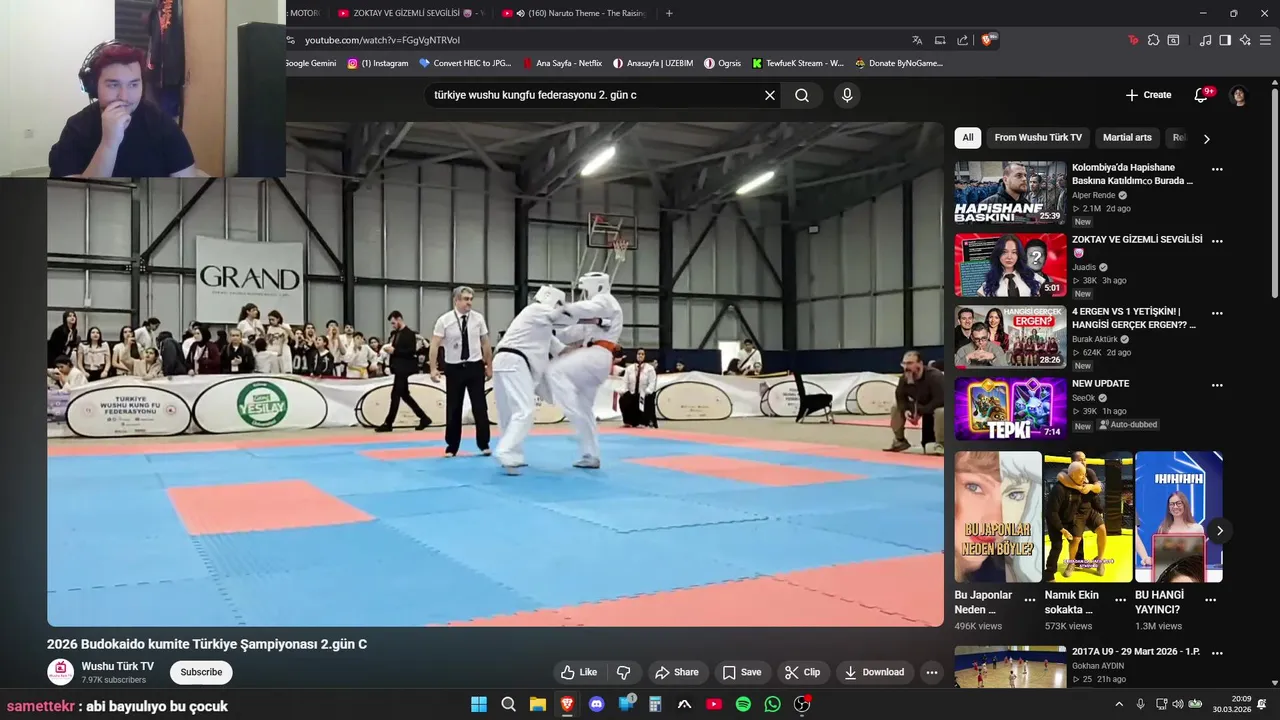The image size is (1280, 720).
Task: Click inside the YouTube search field
Action: (594, 95)
